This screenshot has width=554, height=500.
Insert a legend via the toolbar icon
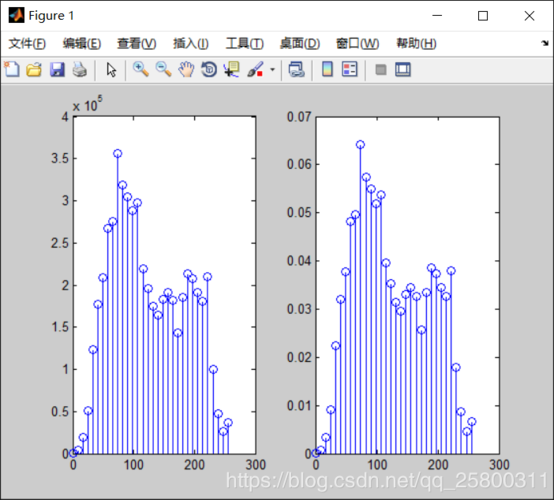[x=350, y=69]
